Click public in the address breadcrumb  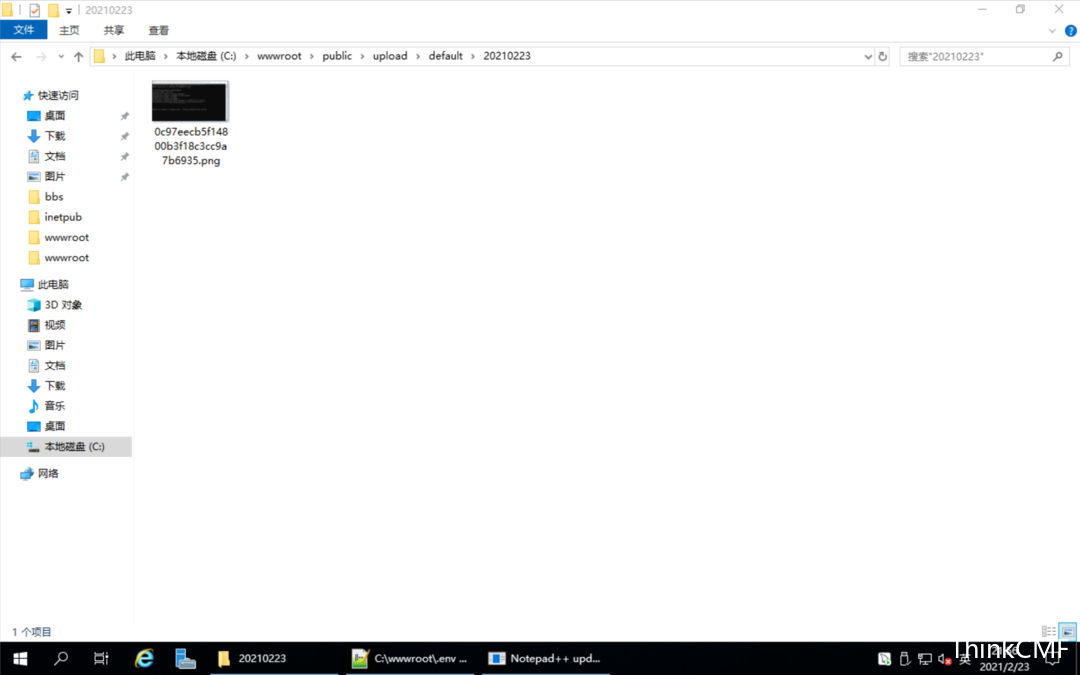(x=337, y=56)
